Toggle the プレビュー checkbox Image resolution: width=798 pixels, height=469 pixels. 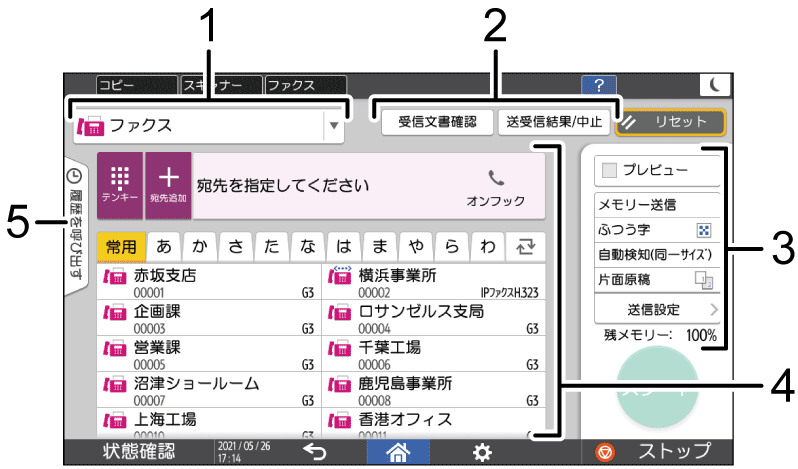[x=609, y=170]
